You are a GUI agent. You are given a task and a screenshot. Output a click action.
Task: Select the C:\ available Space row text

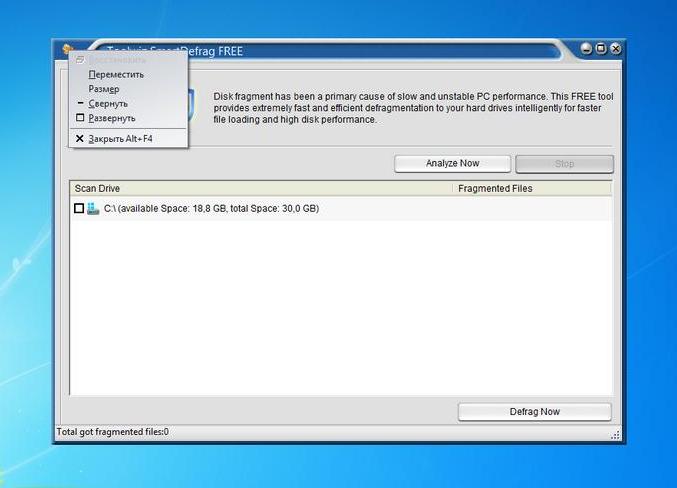(x=212, y=209)
